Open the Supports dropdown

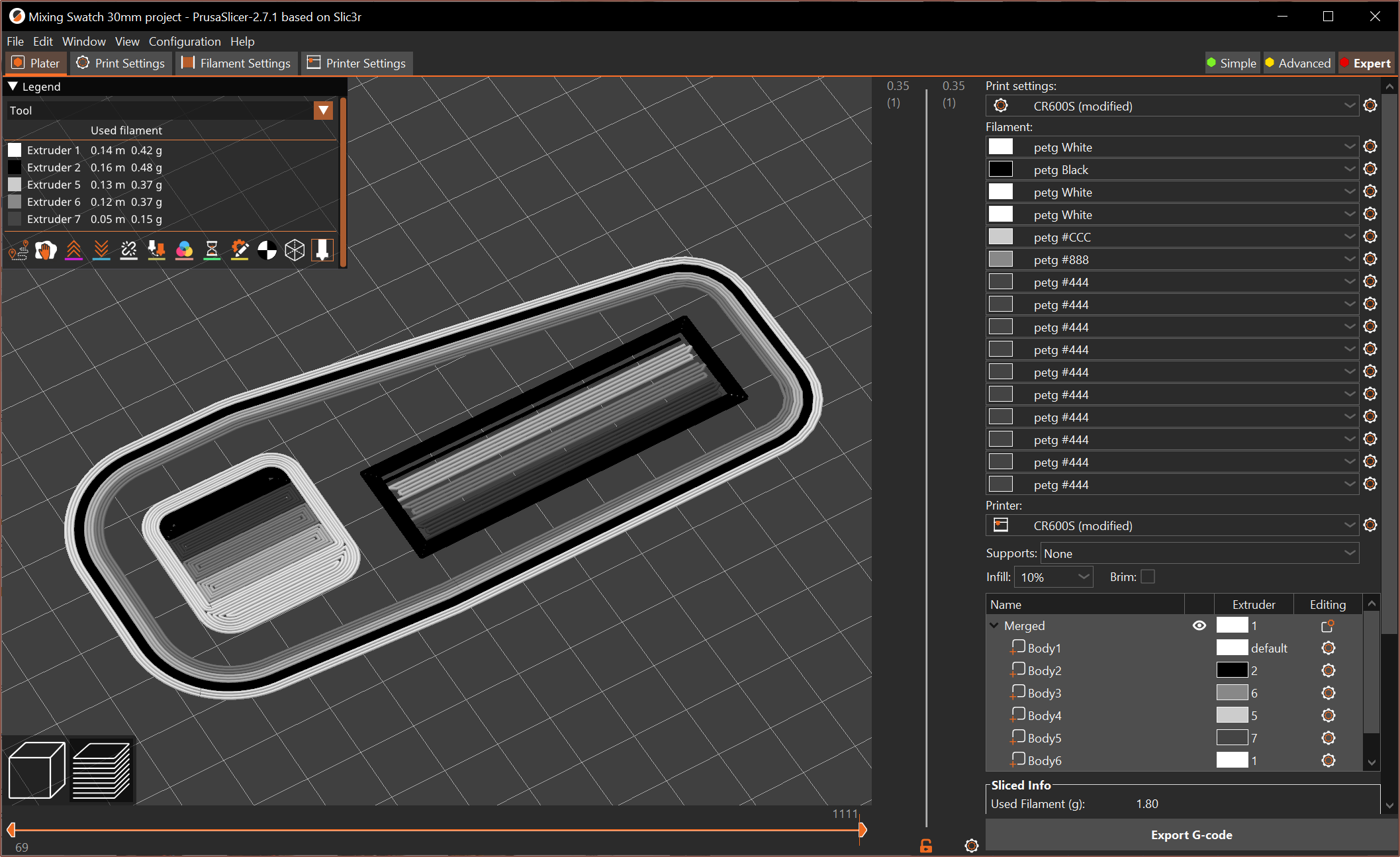[x=1199, y=553]
